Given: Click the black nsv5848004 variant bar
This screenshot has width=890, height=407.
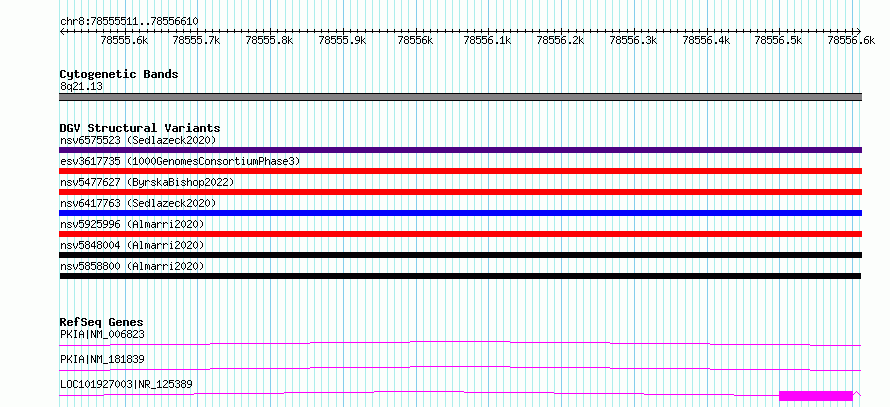Looking at the screenshot, I should [x=460, y=255].
